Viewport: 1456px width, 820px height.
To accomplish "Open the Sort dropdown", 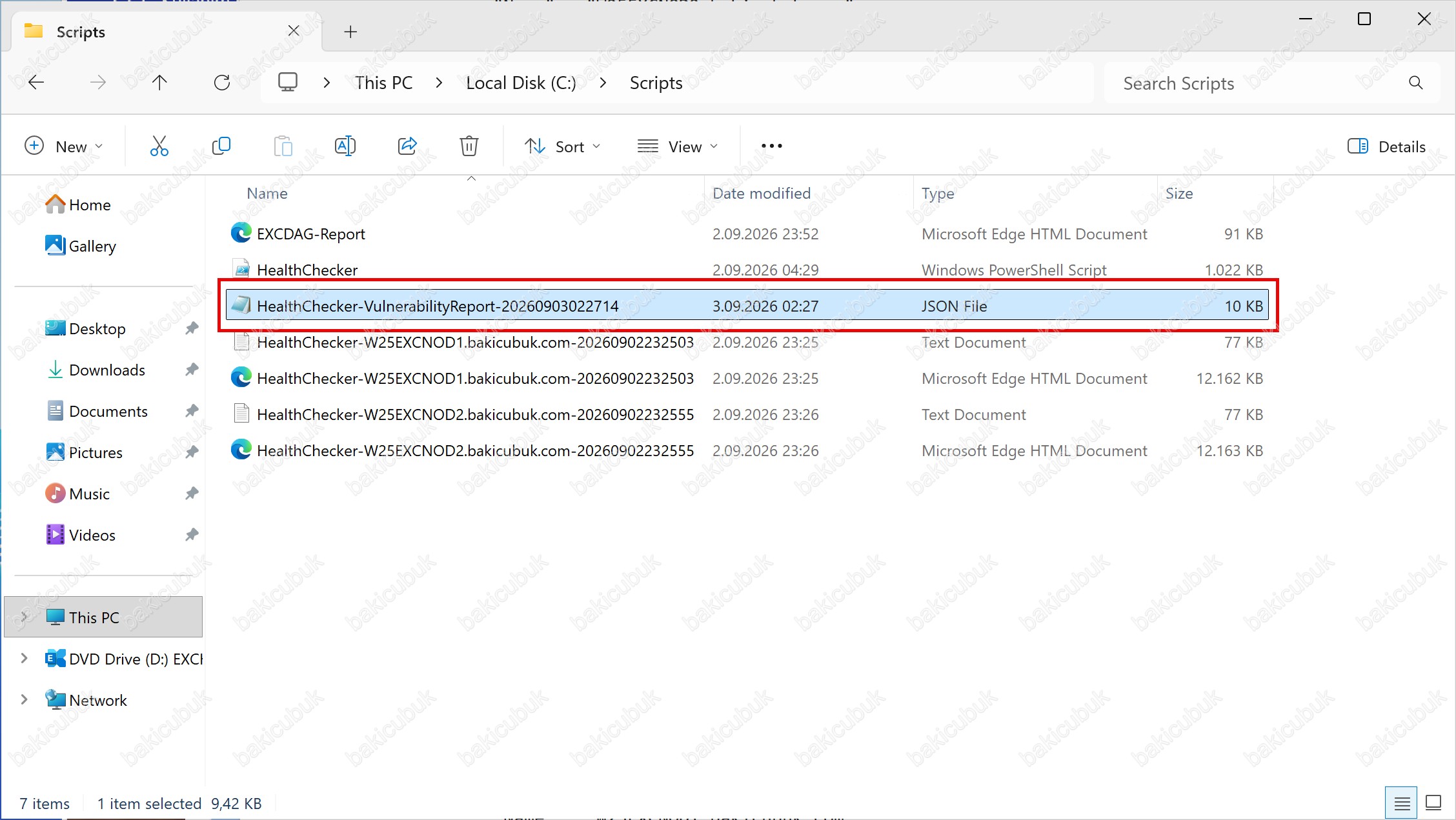I will pyautogui.click(x=562, y=146).
